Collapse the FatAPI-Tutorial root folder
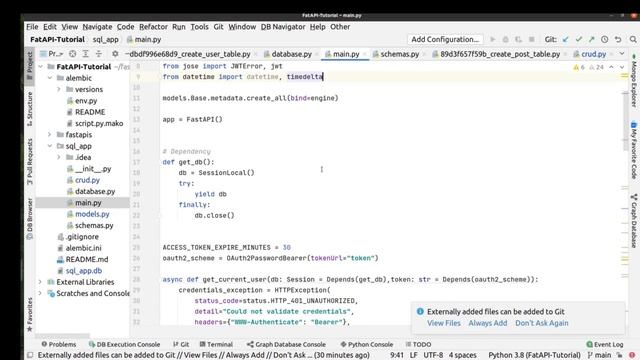Viewport: 640px width, 360px height. pos(40,67)
